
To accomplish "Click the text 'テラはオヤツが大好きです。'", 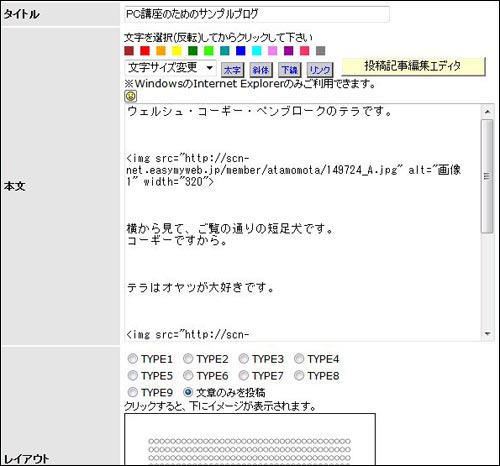I will click(x=201, y=288).
